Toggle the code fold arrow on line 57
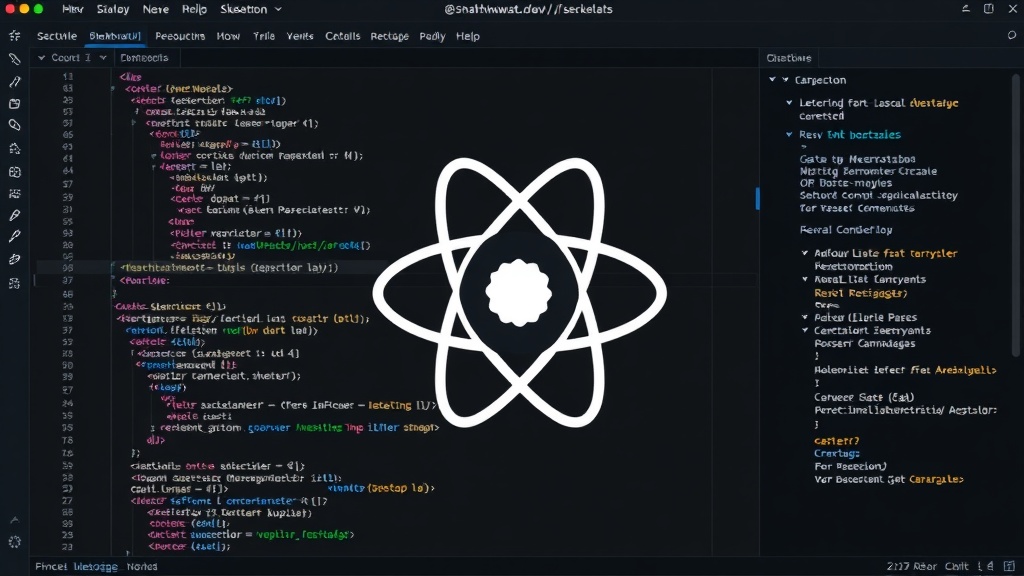The width and height of the screenshot is (1024, 576). tap(134, 123)
